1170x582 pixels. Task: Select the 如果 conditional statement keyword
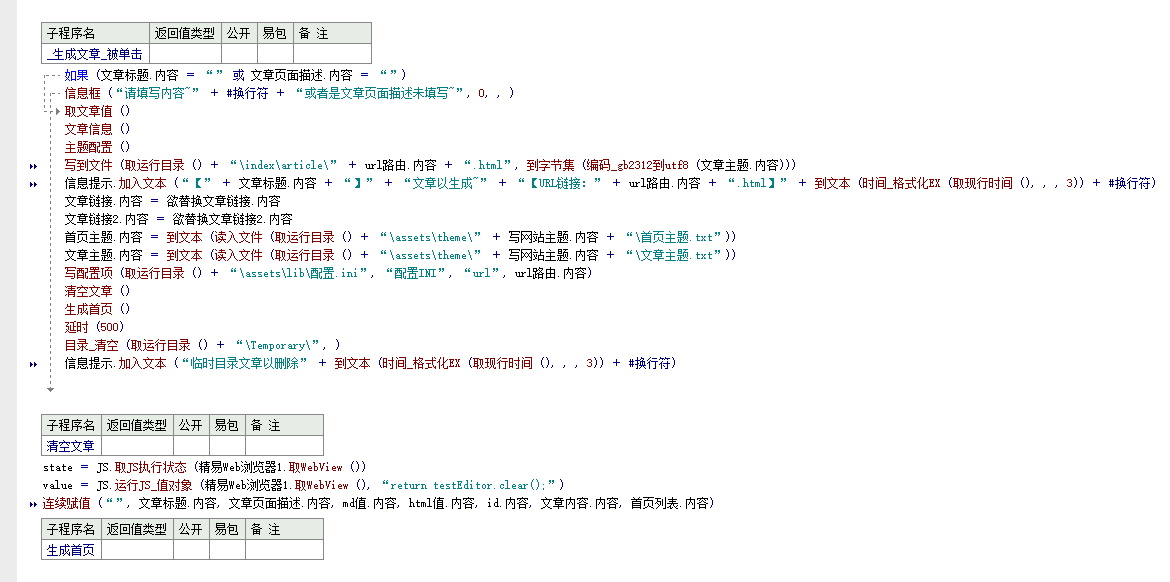point(77,75)
